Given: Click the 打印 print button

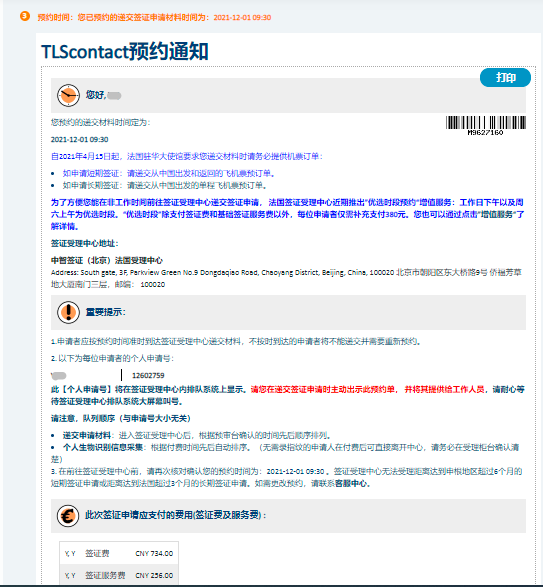Looking at the screenshot, I should point(505,77).
